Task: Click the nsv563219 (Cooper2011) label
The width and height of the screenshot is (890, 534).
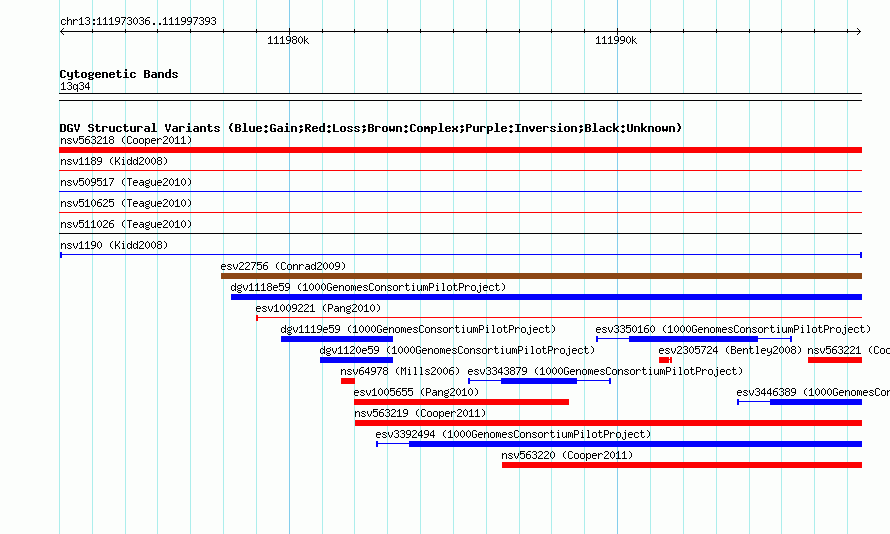Action: [420, 413]
